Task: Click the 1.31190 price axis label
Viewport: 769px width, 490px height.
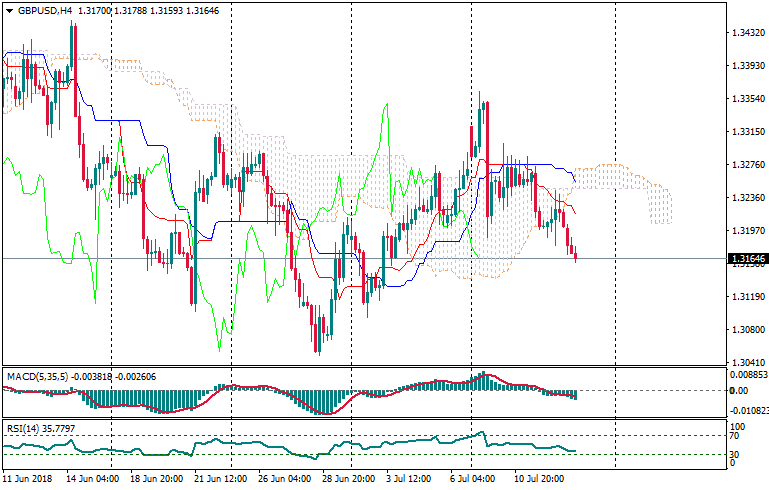Action: (746, 297)
